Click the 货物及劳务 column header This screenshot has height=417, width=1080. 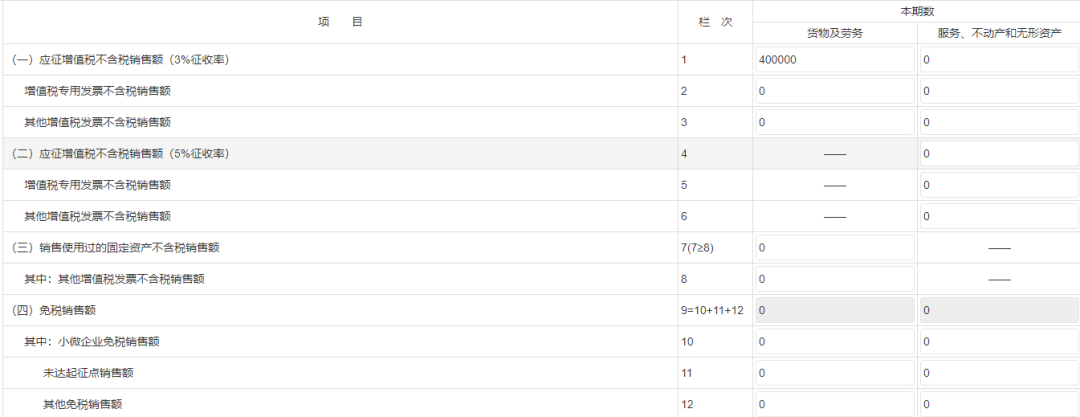[x=834, y=33]
